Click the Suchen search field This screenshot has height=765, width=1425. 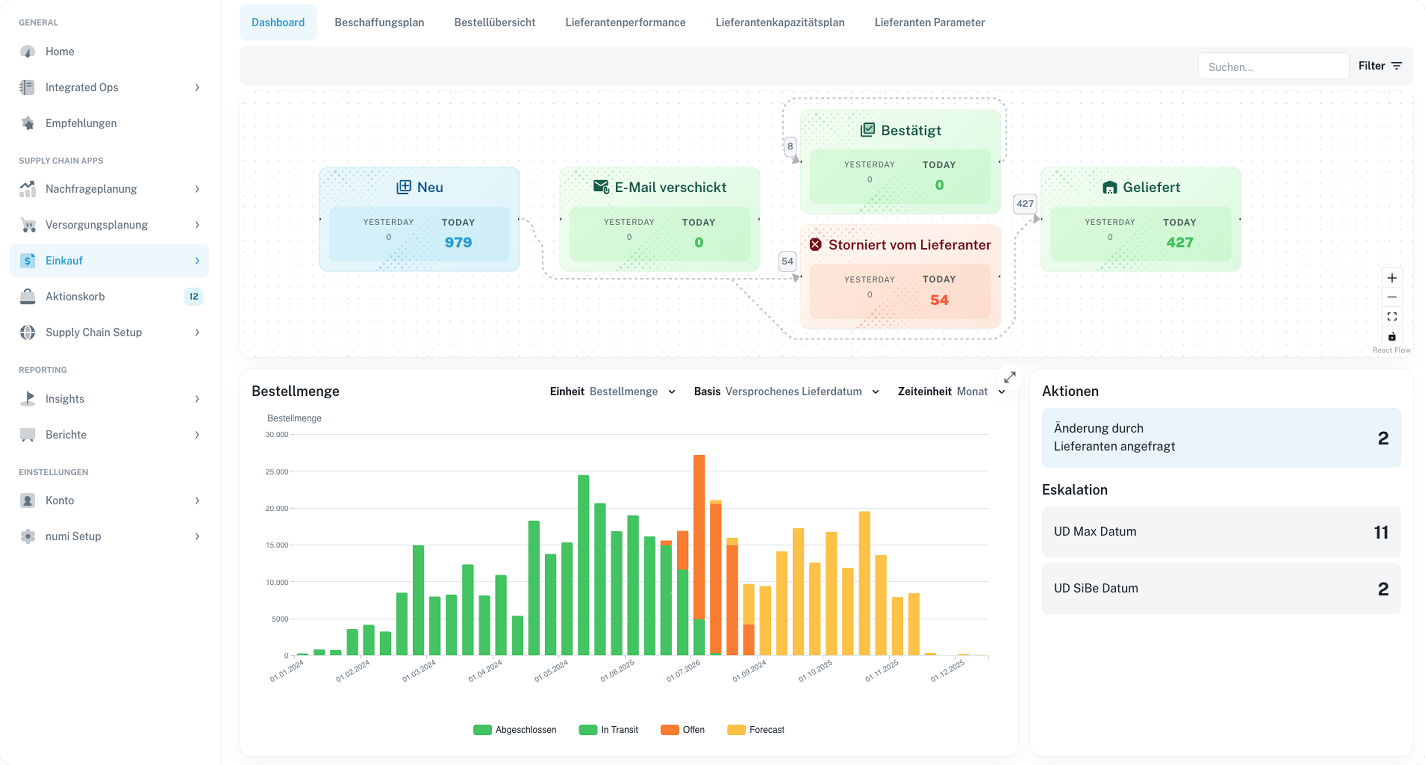(x=1272, y=65)
